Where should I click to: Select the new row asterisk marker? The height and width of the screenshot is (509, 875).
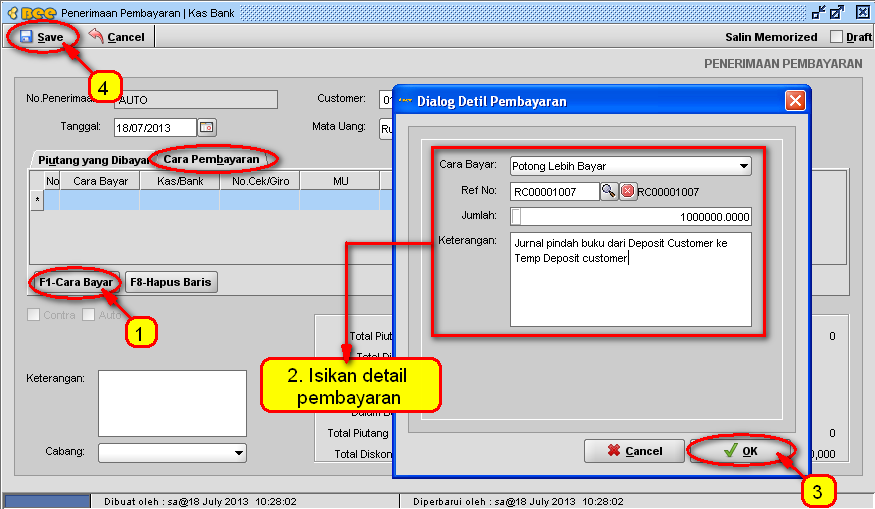tap(37, 200)
